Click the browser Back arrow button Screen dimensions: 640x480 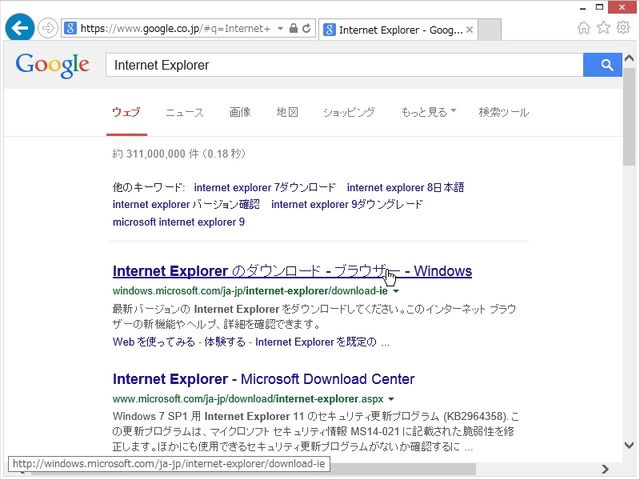tap(20, 28)
